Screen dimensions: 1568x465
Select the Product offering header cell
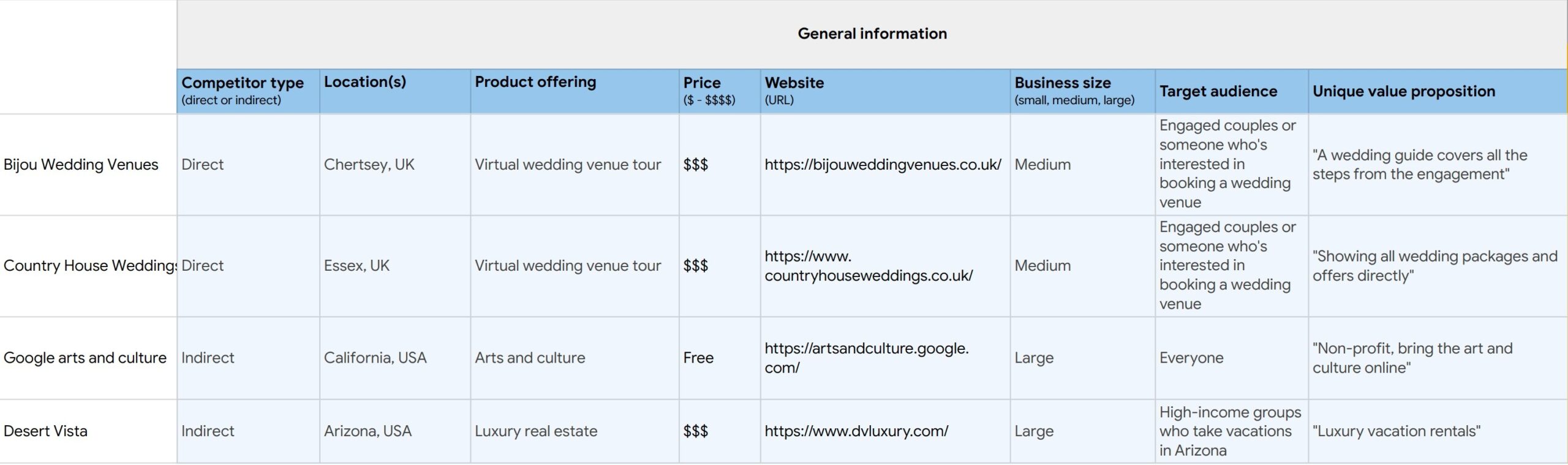535,82
